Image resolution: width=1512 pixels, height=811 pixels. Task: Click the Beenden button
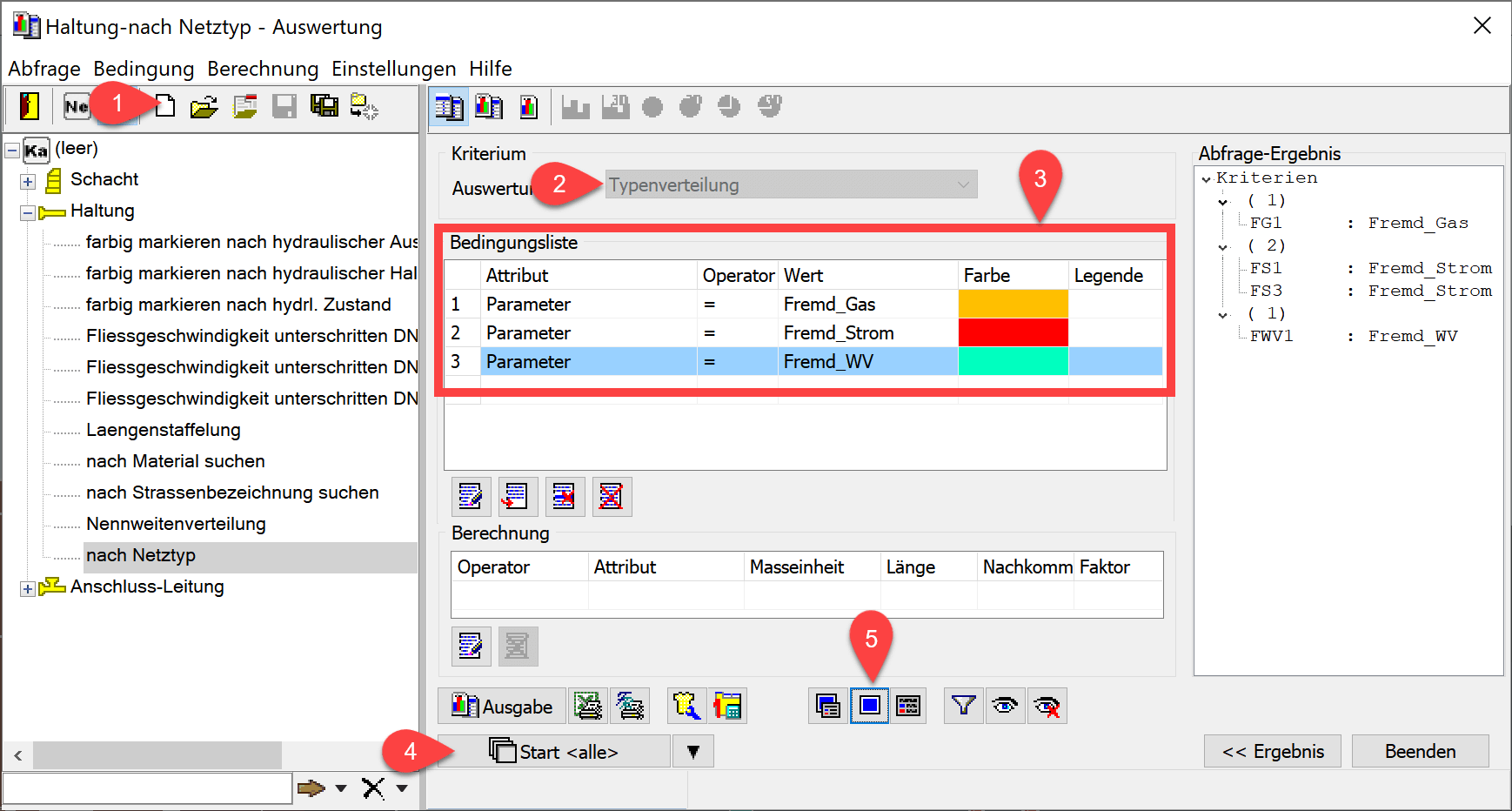tap(1419, 751)
